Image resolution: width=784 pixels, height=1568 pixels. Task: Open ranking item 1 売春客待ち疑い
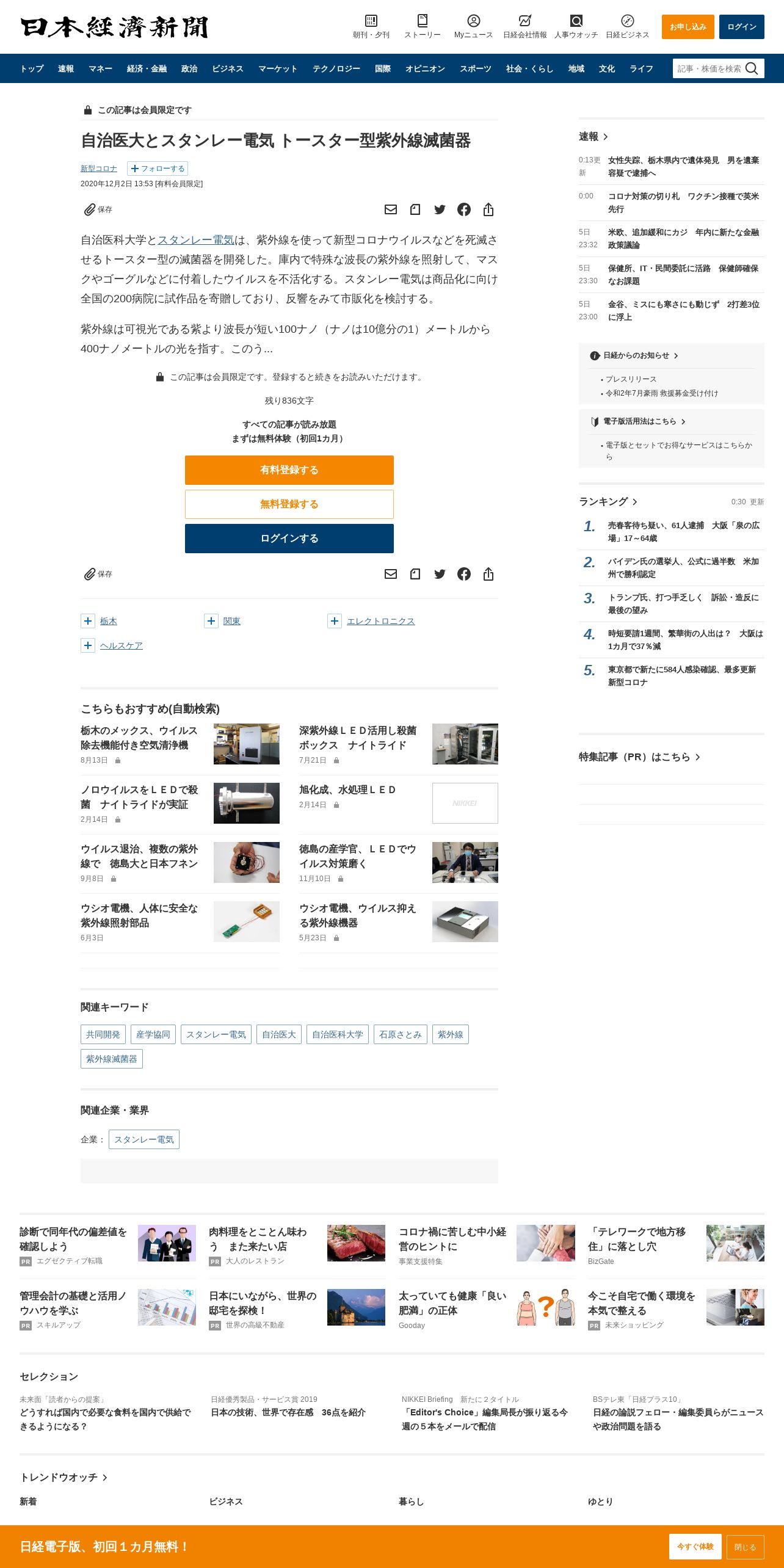coord(684,532)
